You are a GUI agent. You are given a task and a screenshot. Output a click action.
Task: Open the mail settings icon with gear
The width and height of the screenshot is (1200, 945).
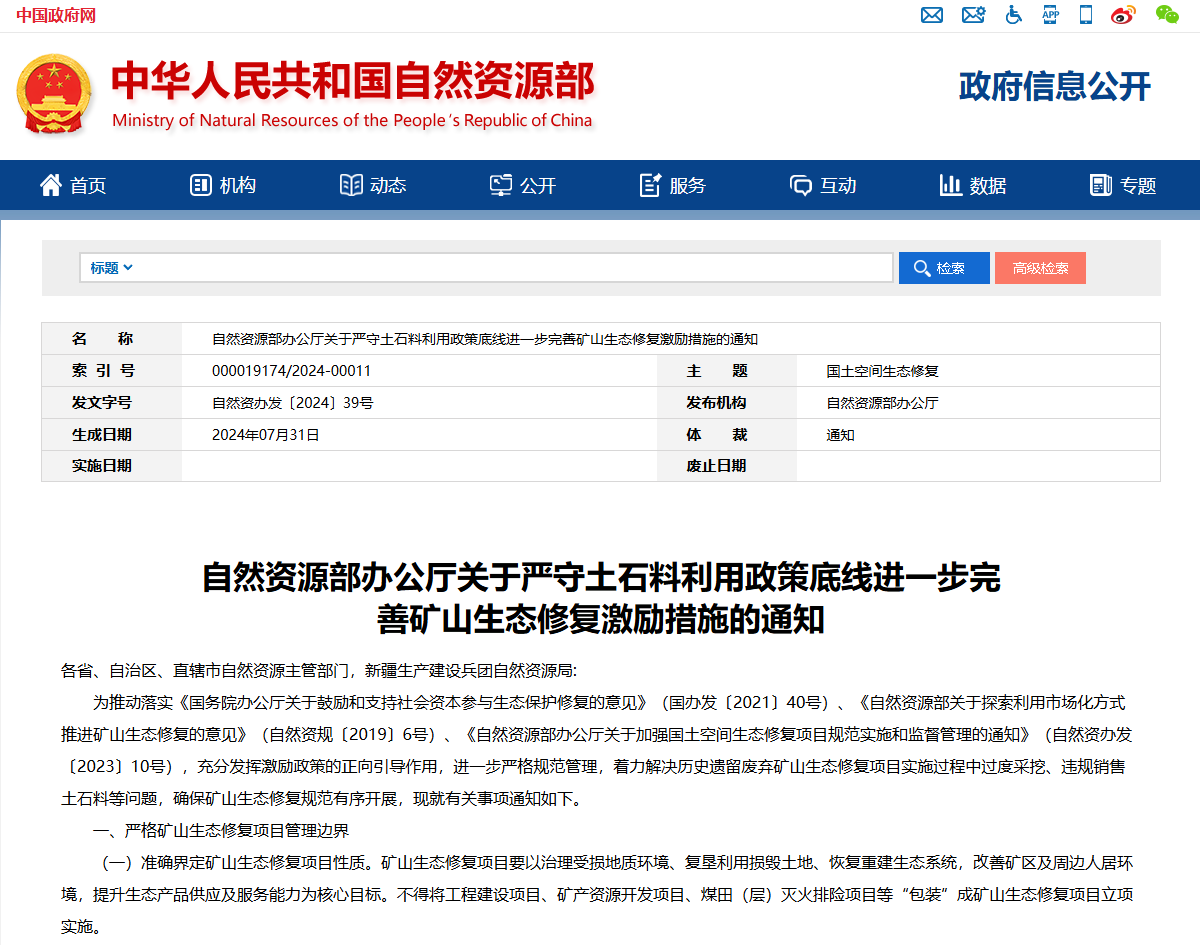click(x=973, y=15)
